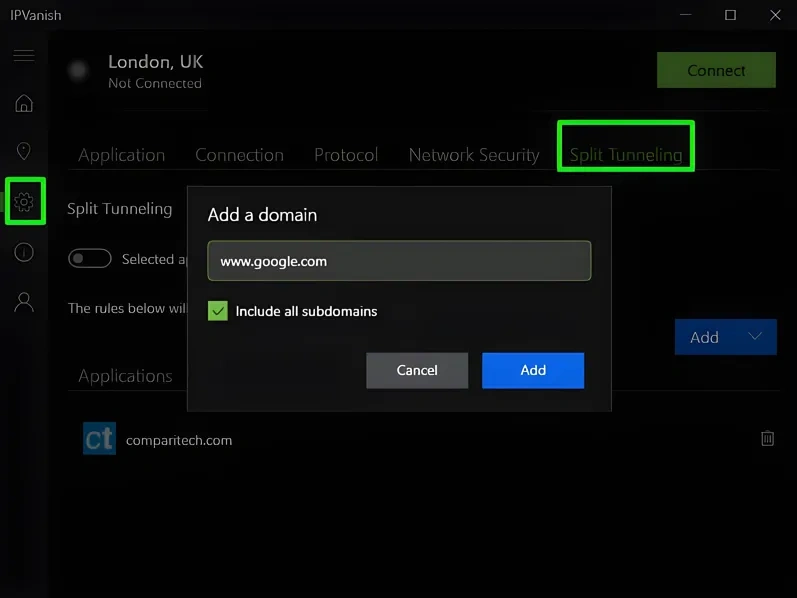The image size is (797, 598).
Task: Open the account profile icon
Action: click(x=24, y=302)
